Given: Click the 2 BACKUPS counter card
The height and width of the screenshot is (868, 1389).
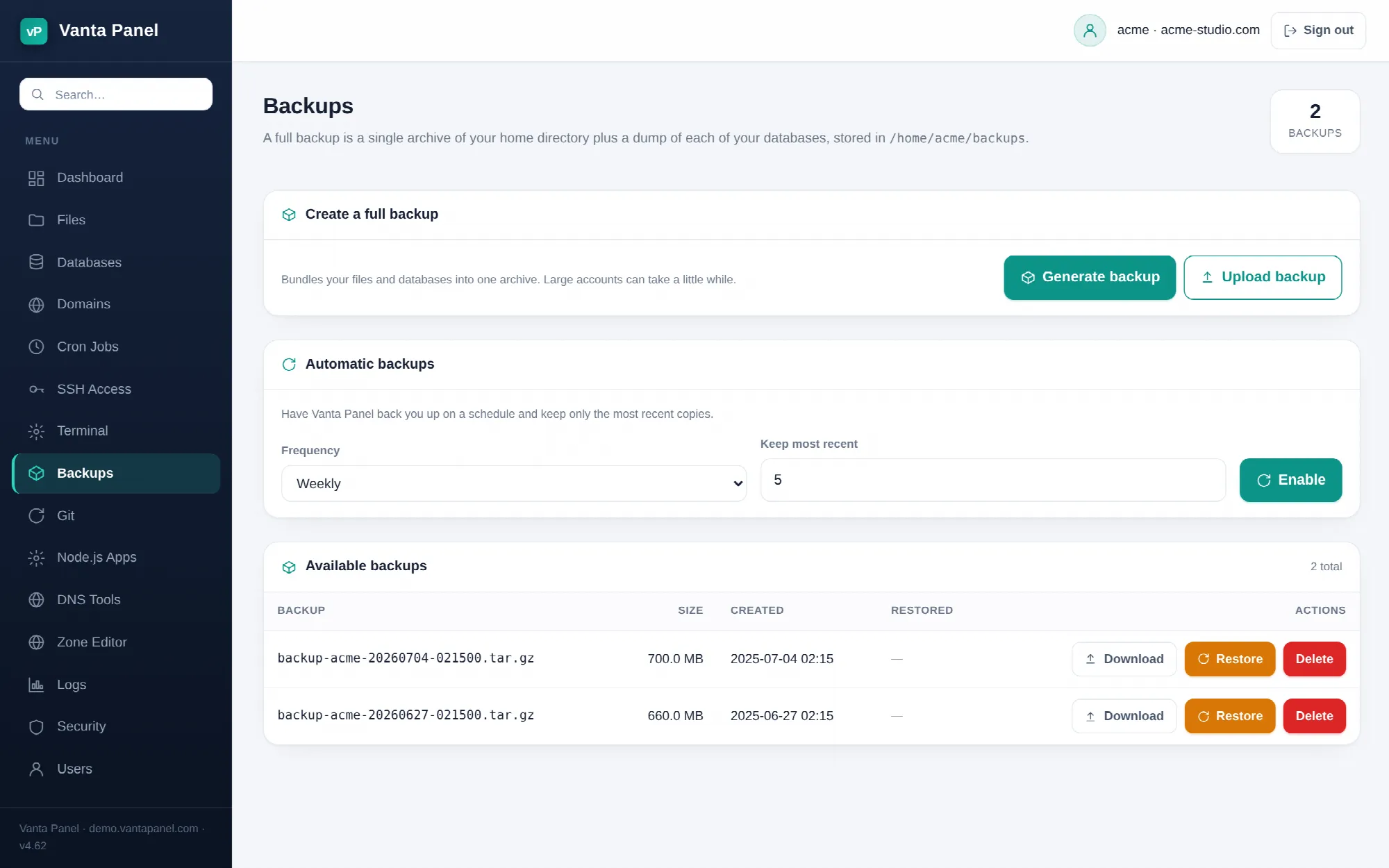Looking at the screenshot, I should [x=1315, y=122].
